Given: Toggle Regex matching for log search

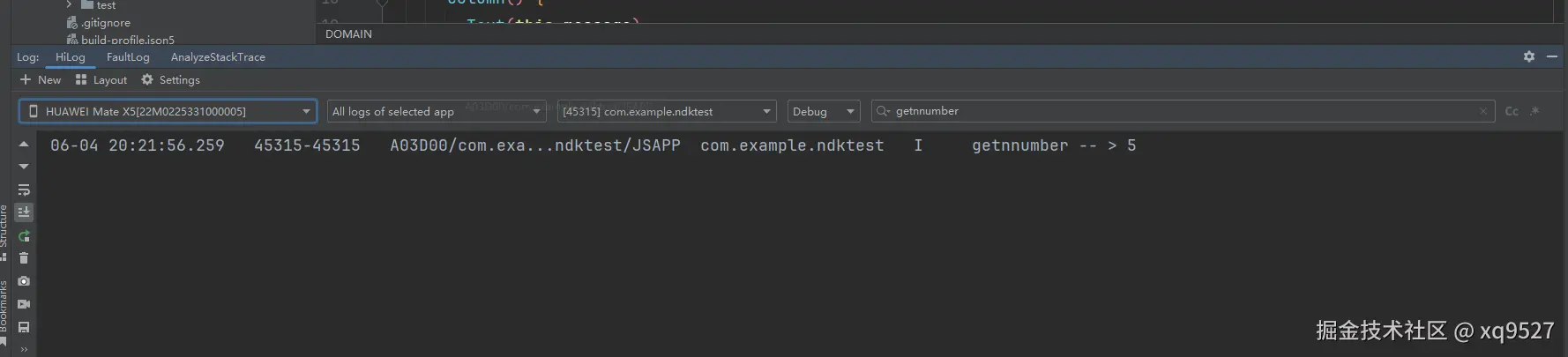Looking at the screenshot, I should [x=1535, y=111].
